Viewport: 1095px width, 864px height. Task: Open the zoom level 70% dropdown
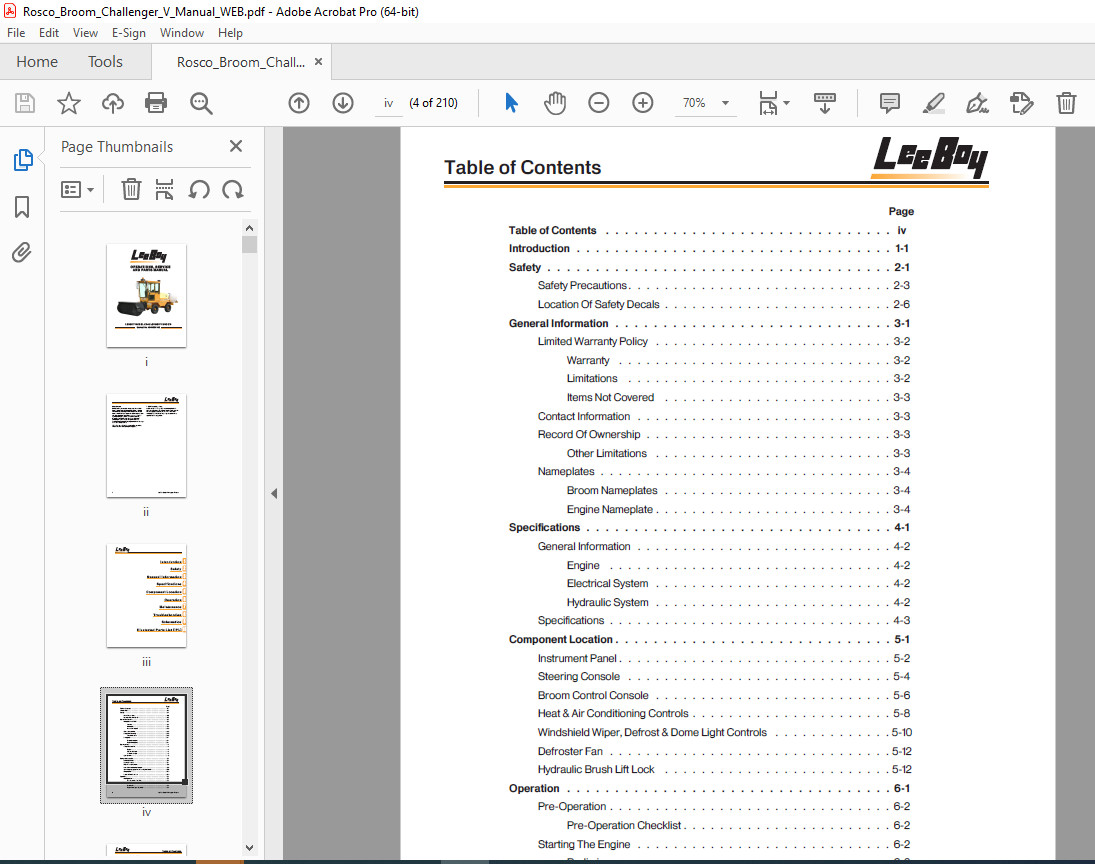(726, 103)
